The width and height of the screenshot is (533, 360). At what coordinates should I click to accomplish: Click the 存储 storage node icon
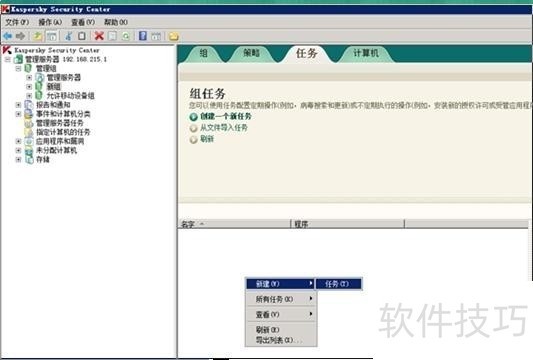pos(29,159)
